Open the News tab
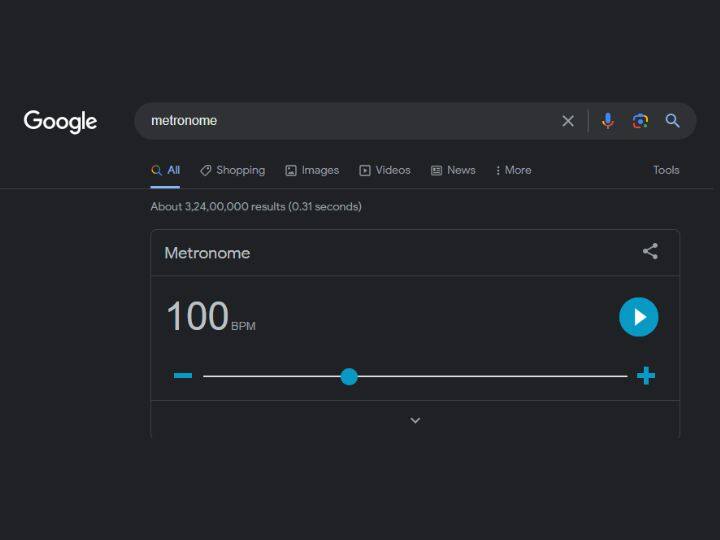This screenshot has width=720, height=540. click(453, 170)
